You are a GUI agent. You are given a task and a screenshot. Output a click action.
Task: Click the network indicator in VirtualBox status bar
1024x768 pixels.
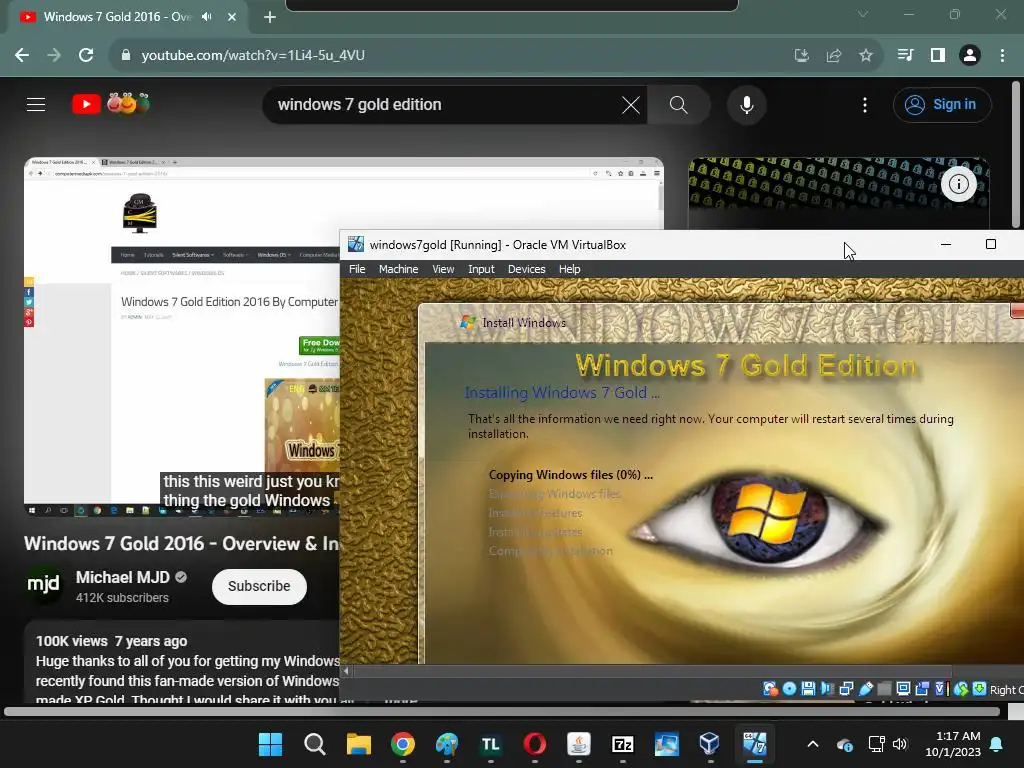pyautogui.click(x=846, y=688)
